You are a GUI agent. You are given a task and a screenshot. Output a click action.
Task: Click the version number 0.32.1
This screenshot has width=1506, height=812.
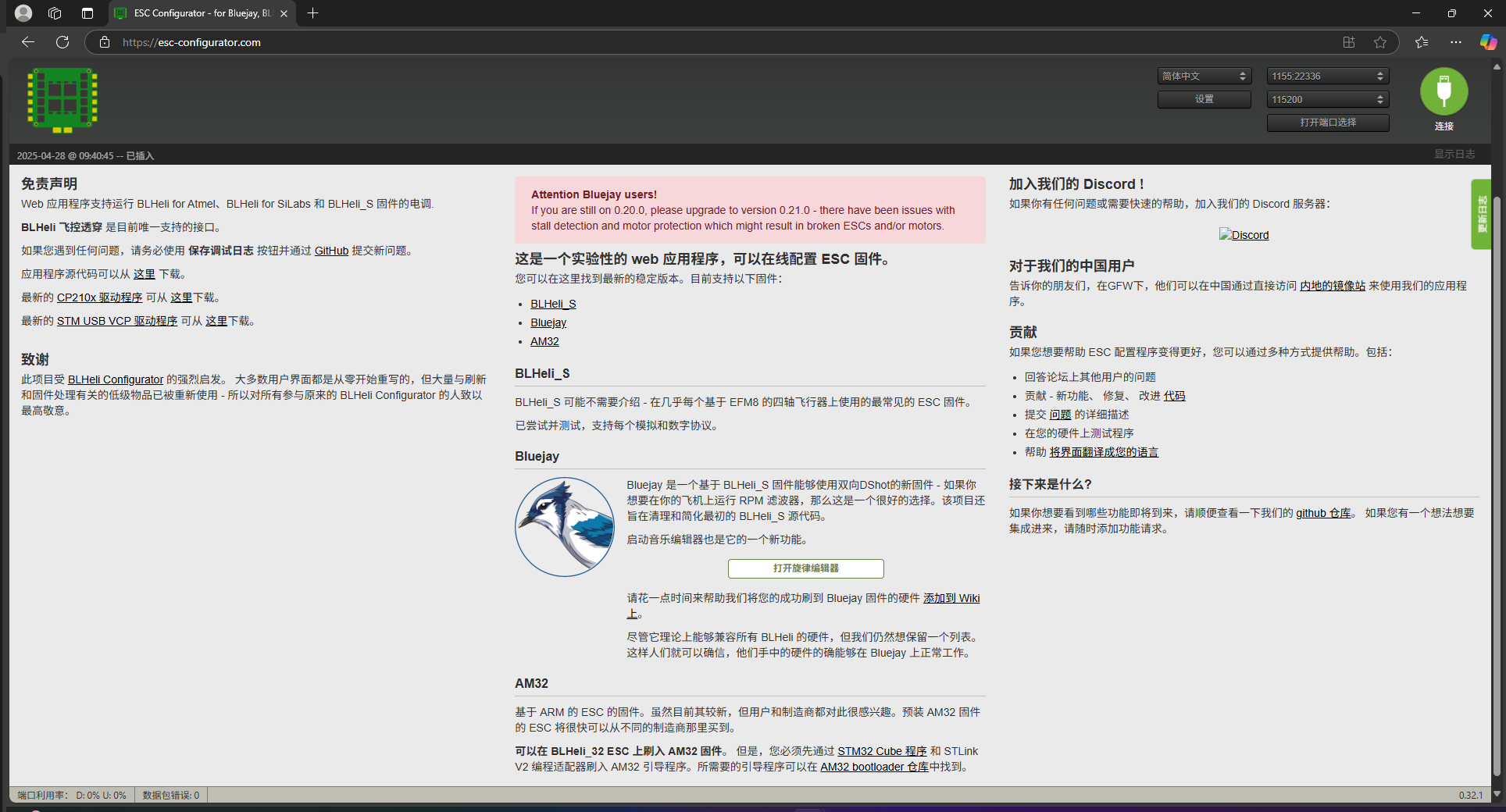[1470, 795]
